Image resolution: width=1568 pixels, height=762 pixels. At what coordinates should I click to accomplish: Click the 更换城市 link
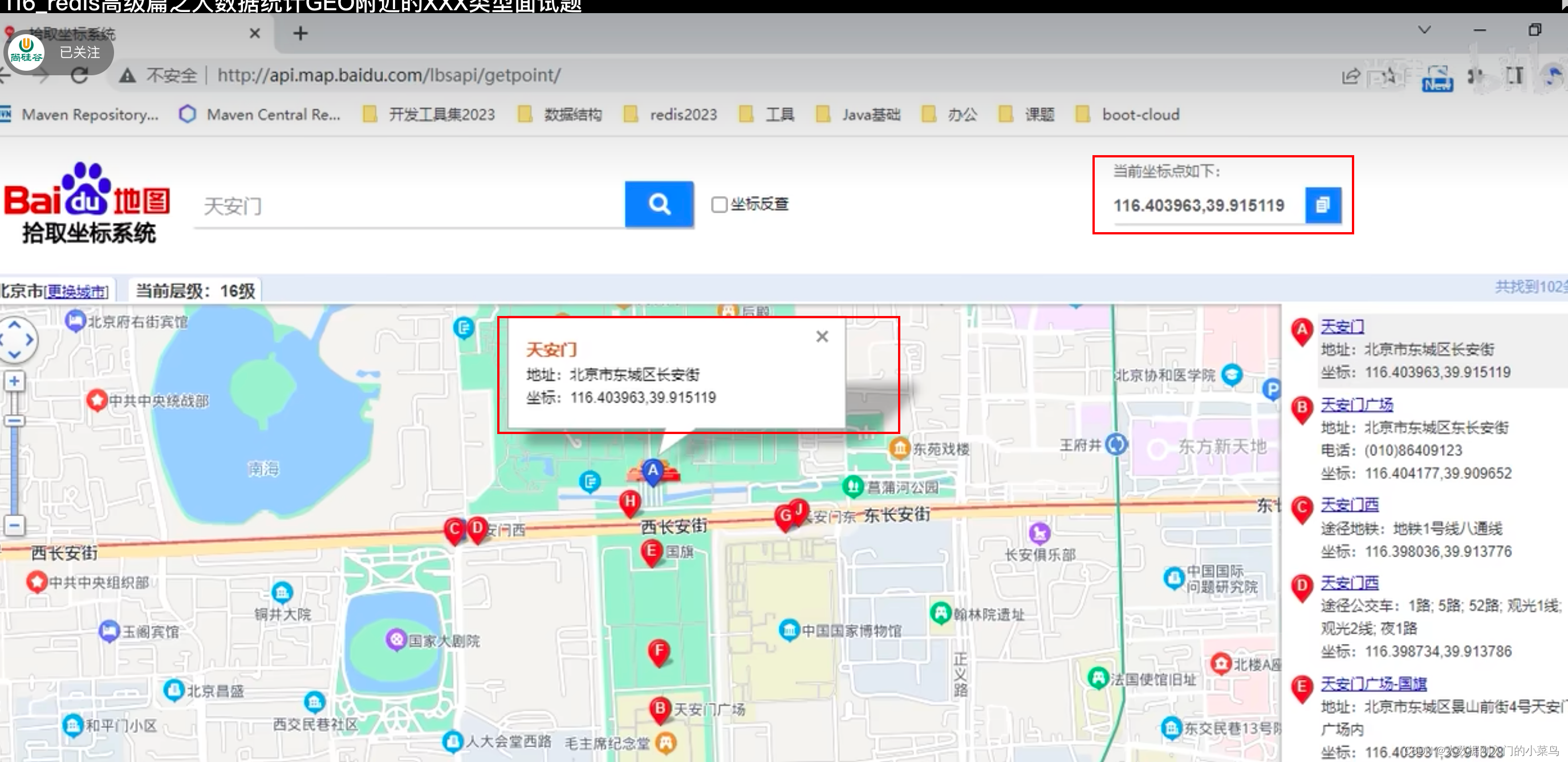coord(77,292)
